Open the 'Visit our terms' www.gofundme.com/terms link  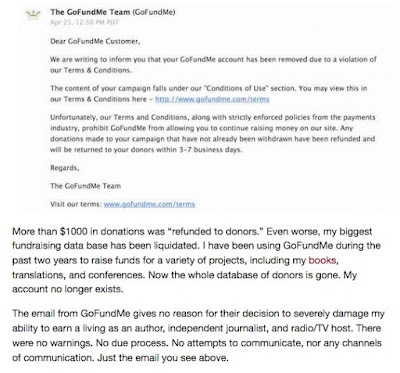coord(149,204)
